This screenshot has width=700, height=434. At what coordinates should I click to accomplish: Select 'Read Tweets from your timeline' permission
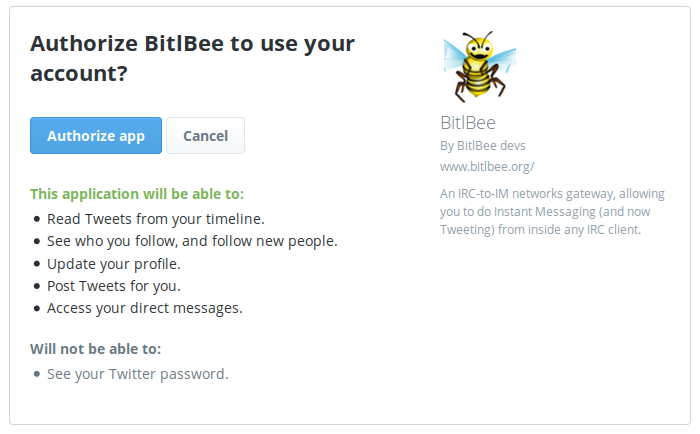coord(155,218)
